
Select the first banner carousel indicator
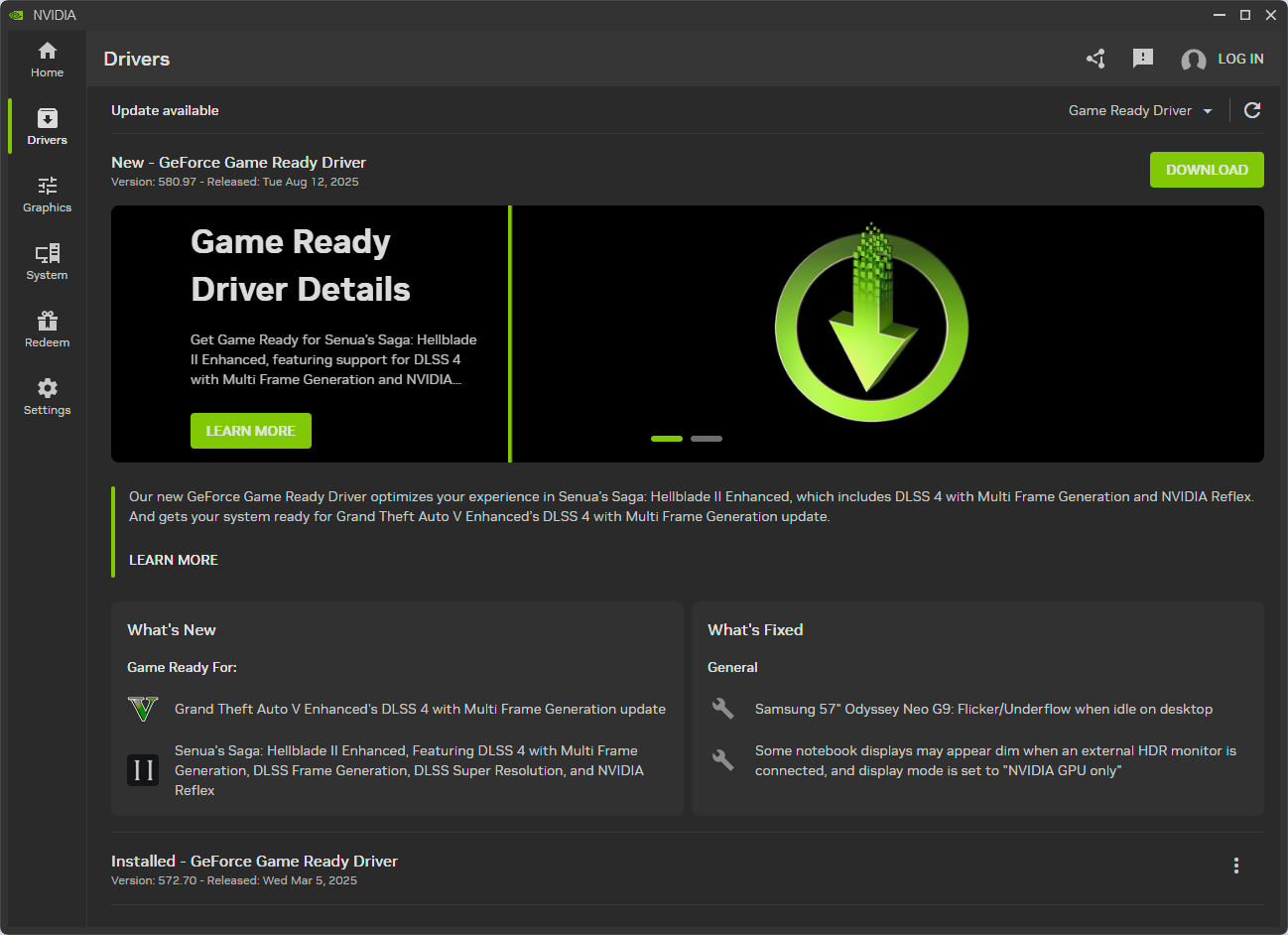[667, 439]
